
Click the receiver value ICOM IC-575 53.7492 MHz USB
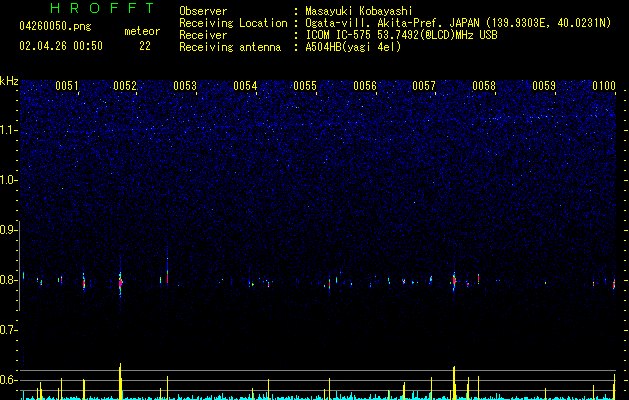401,35
